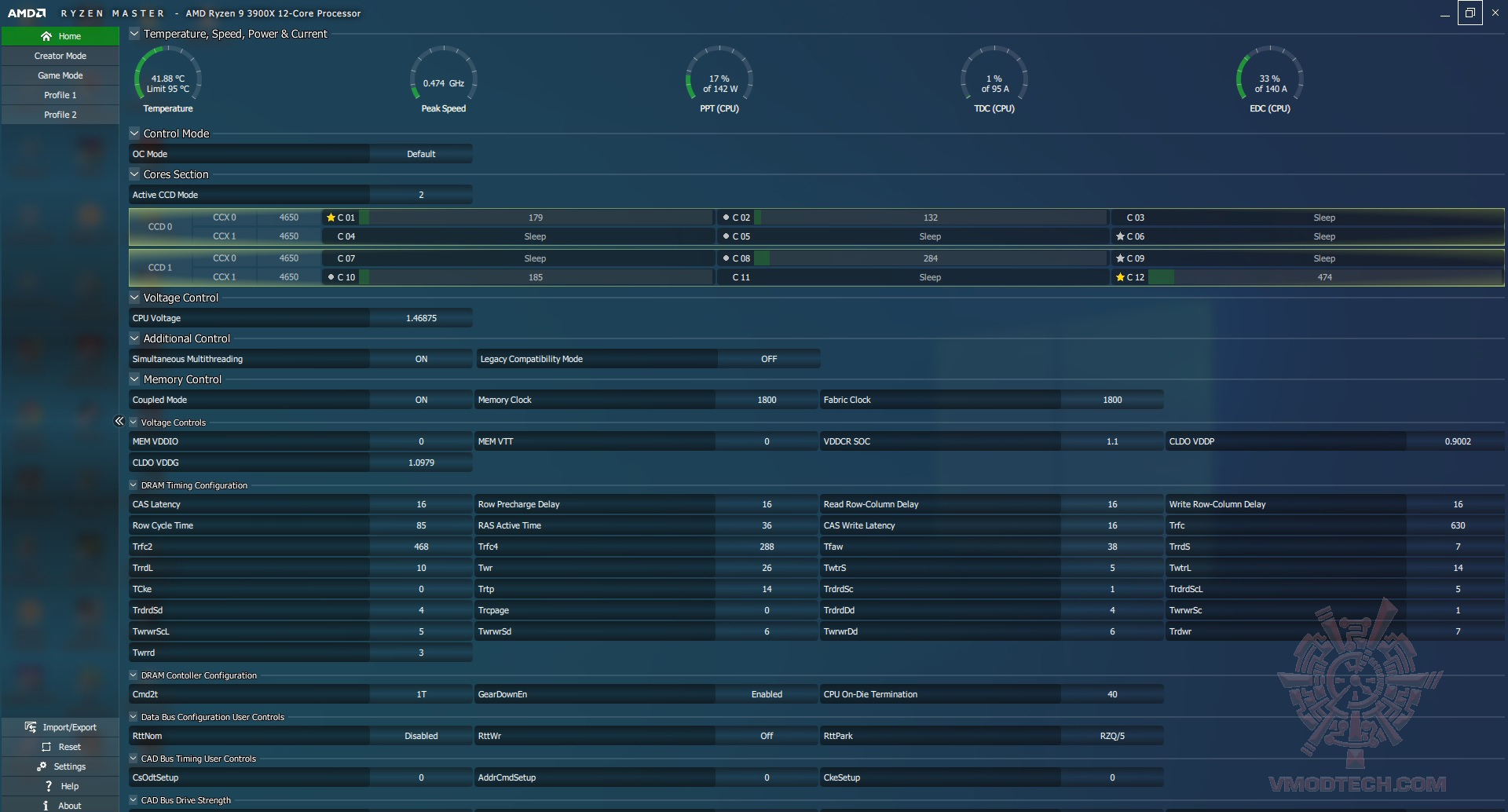
Task: Collapse the Voltage Controls subsection
Action: coord(134,422)
